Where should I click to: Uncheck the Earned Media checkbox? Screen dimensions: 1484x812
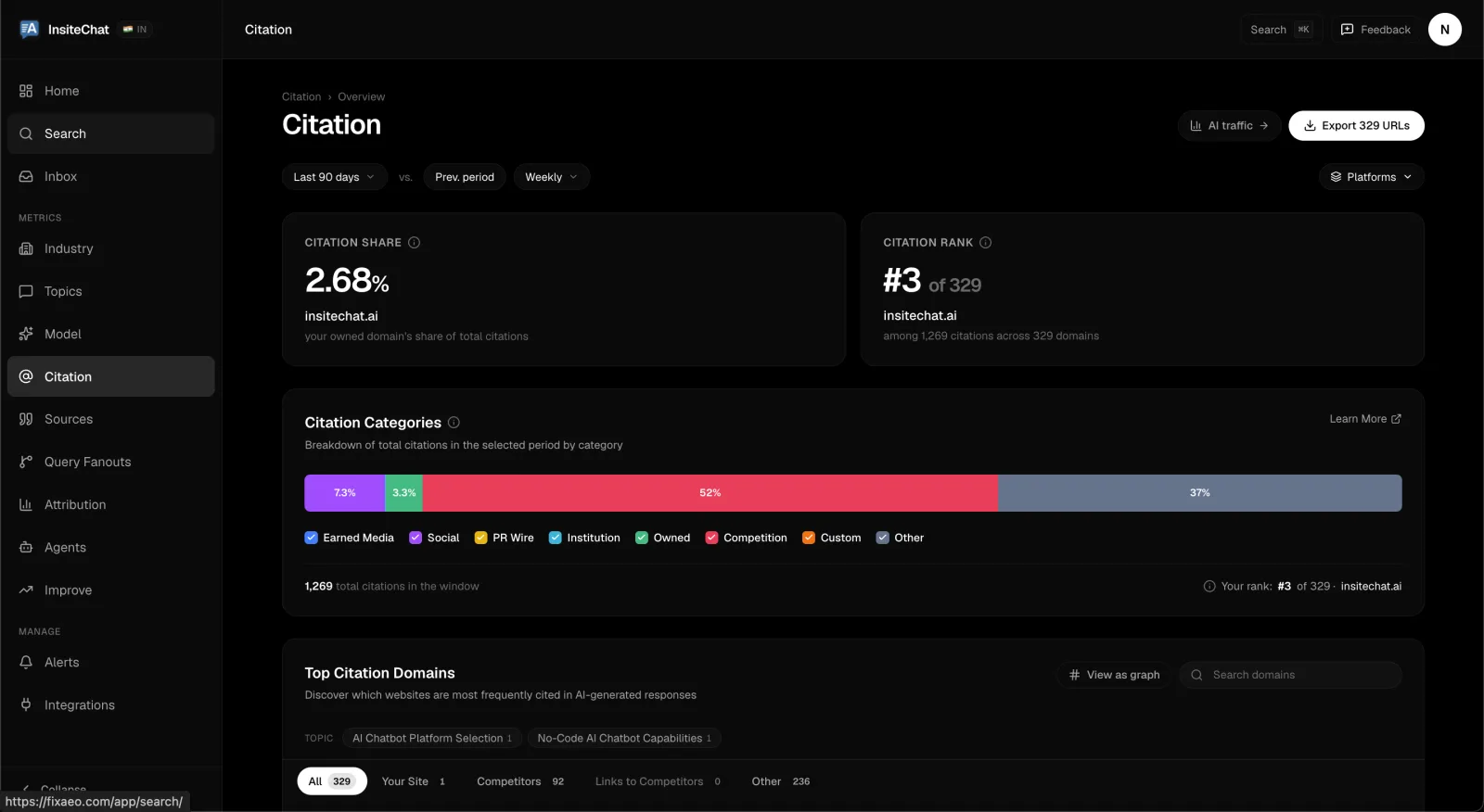click(x=312, y=538)
